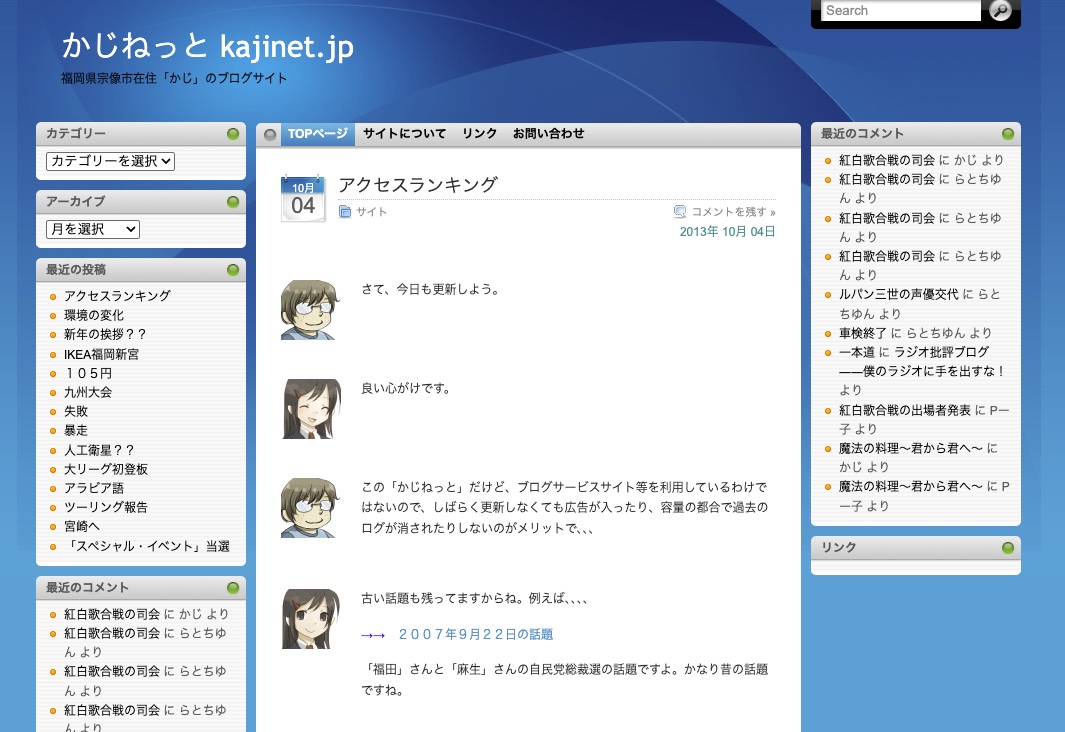
Task: Open the カテゴリーを選択 dropdown
Action: tap(110, 161)
